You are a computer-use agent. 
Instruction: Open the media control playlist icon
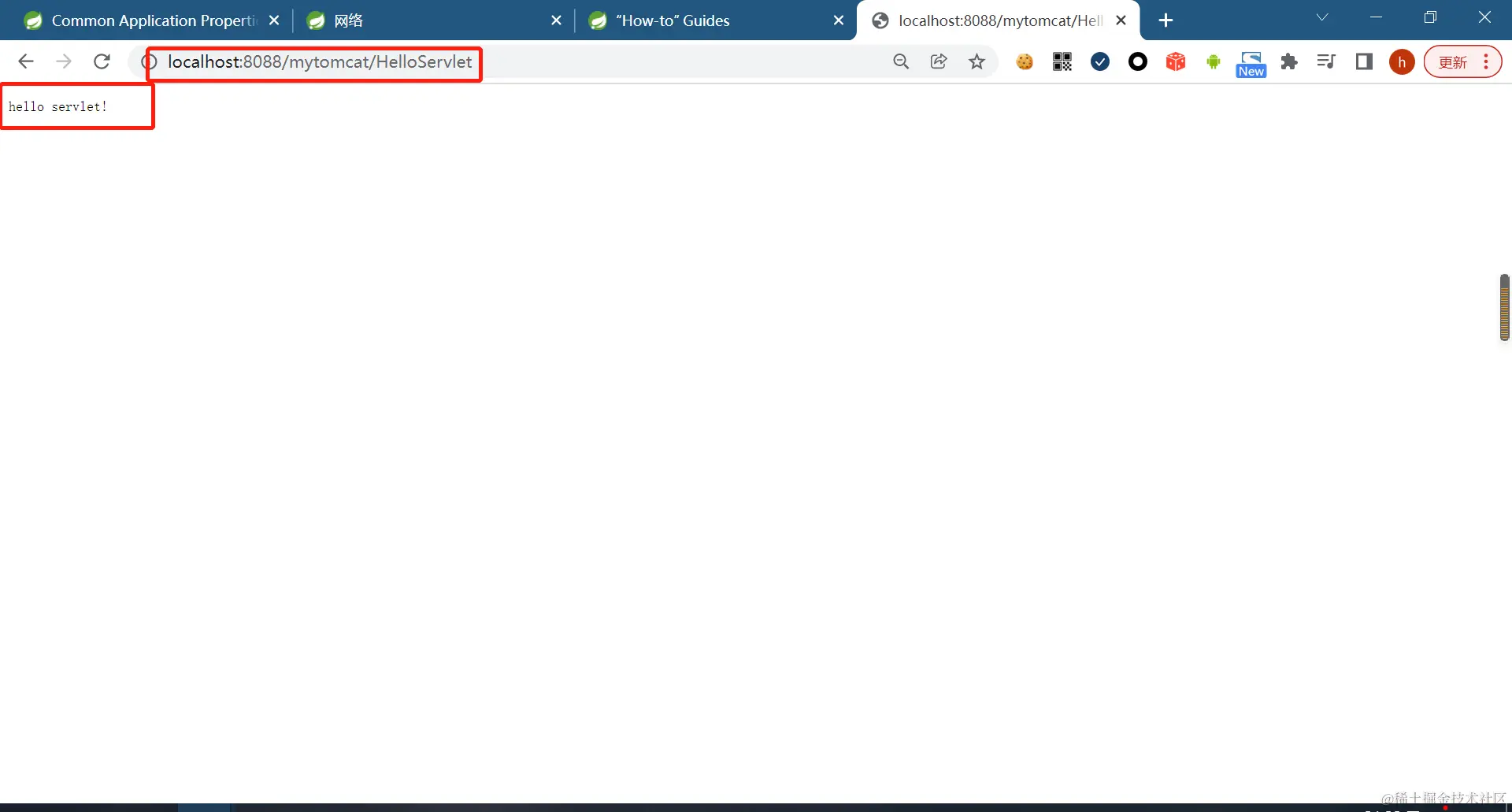pyautogui.click(x=1326, y=61)
